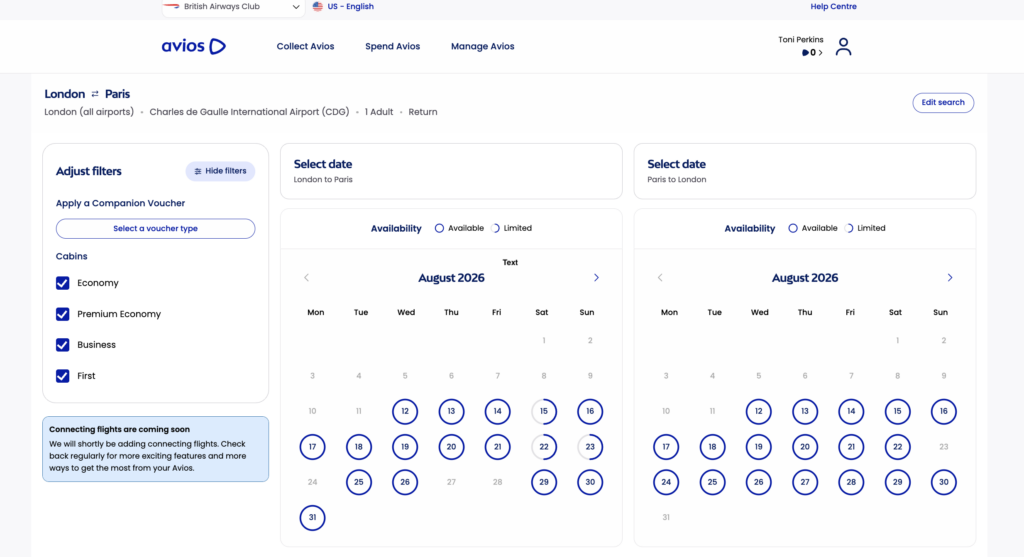The image size is (1024, 557).
Task: Select August 28 in Paris to London calendar
Action: 851,482
